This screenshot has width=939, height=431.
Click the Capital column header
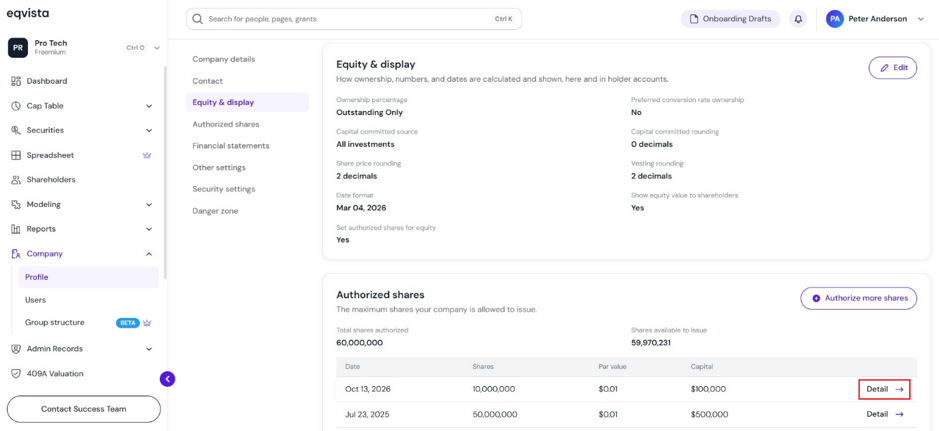point(701,366)
